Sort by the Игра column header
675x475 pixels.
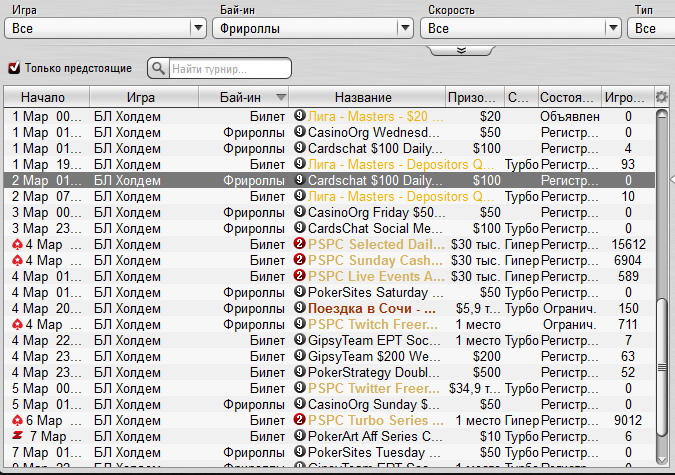144,97
